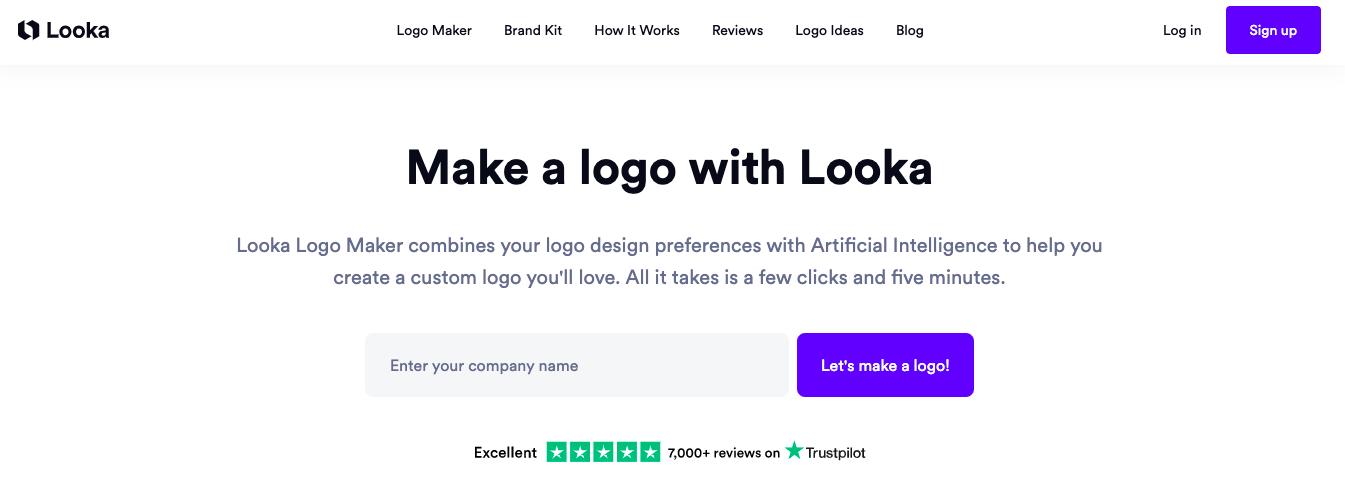Click the third green rating star
The height and width of the screenshot is (503, 1345).
coord(603,452)
